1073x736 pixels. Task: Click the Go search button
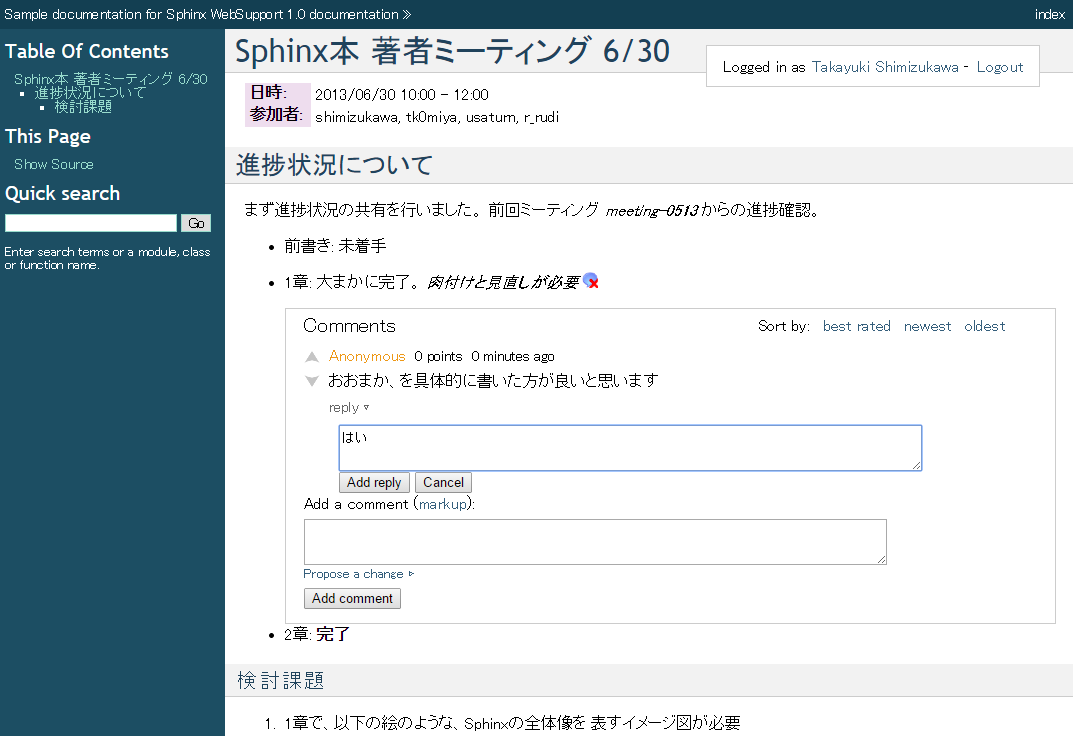pos(196,223)
